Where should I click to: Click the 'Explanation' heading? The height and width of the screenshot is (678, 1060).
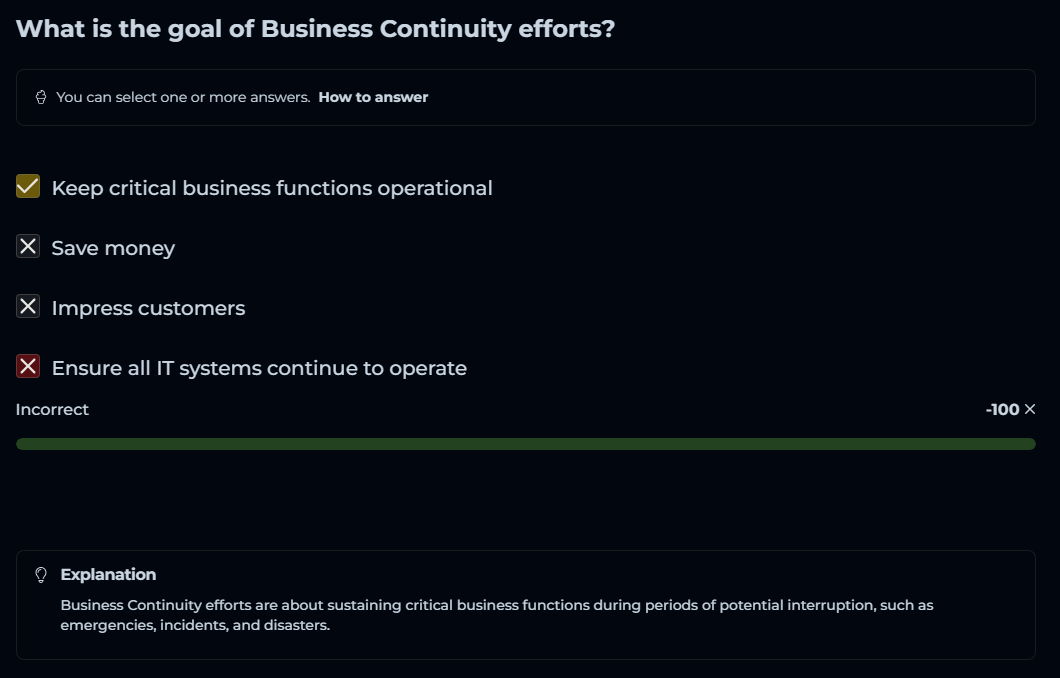click(108, 575)
